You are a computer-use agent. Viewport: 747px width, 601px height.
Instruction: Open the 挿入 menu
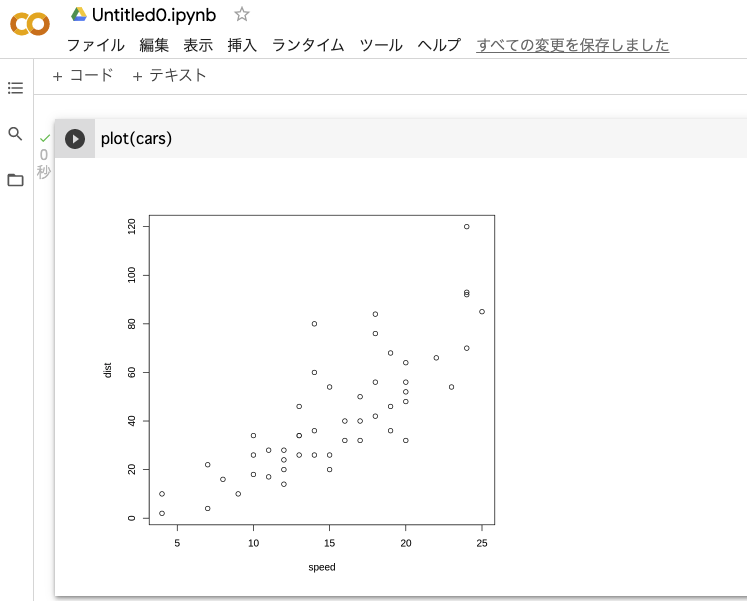pos(242,45)
